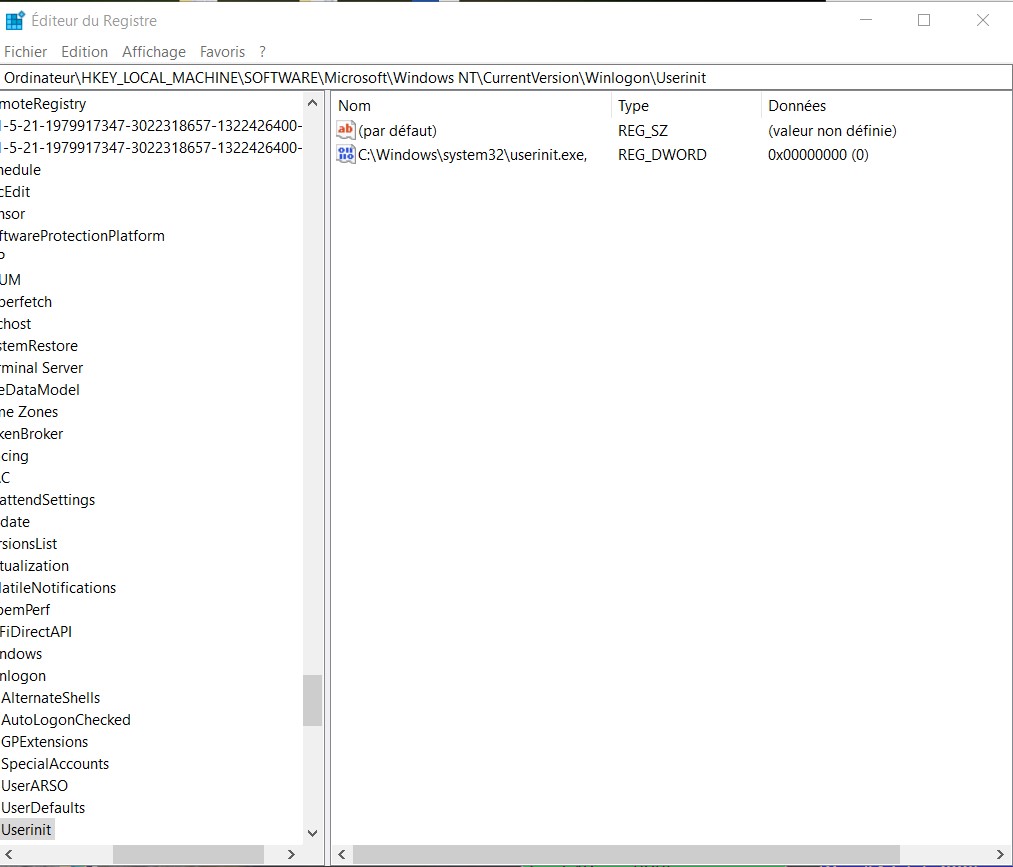Minimize the Éditeur du Registre window
Viewport: 1013px width, 867px height.
coord(866,20)
